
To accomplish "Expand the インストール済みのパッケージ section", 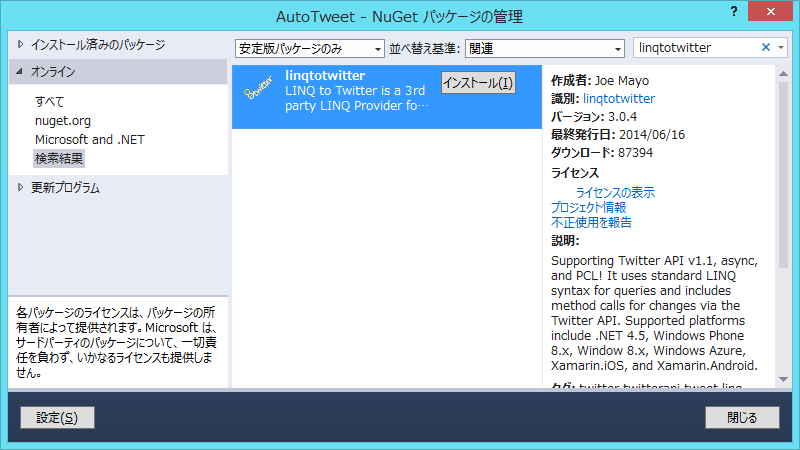I will pos(20,44).
